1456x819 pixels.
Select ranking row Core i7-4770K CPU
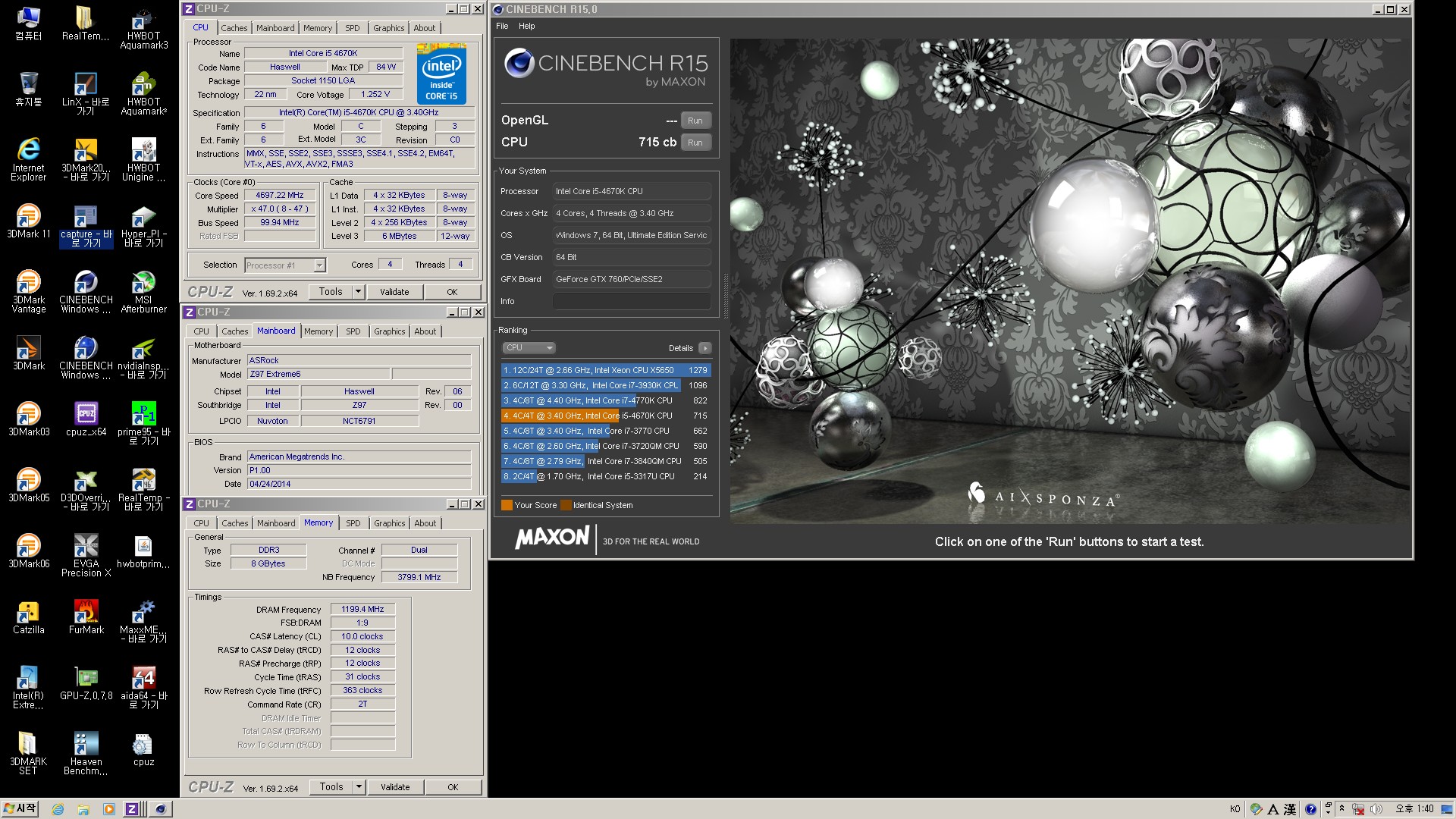point(605,400)
